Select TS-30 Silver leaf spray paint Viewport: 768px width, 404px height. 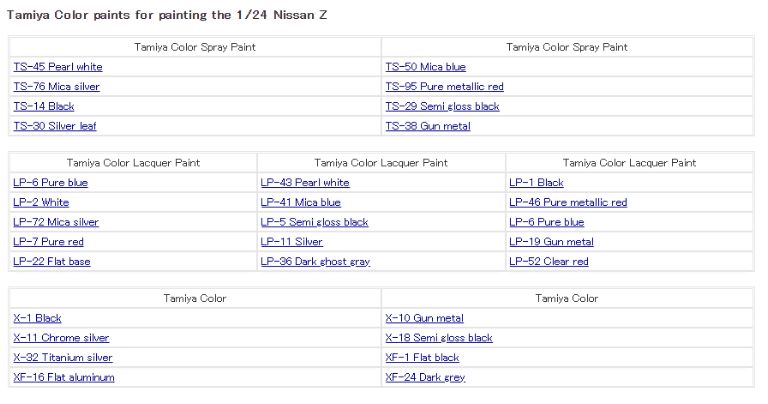(55, 126)
